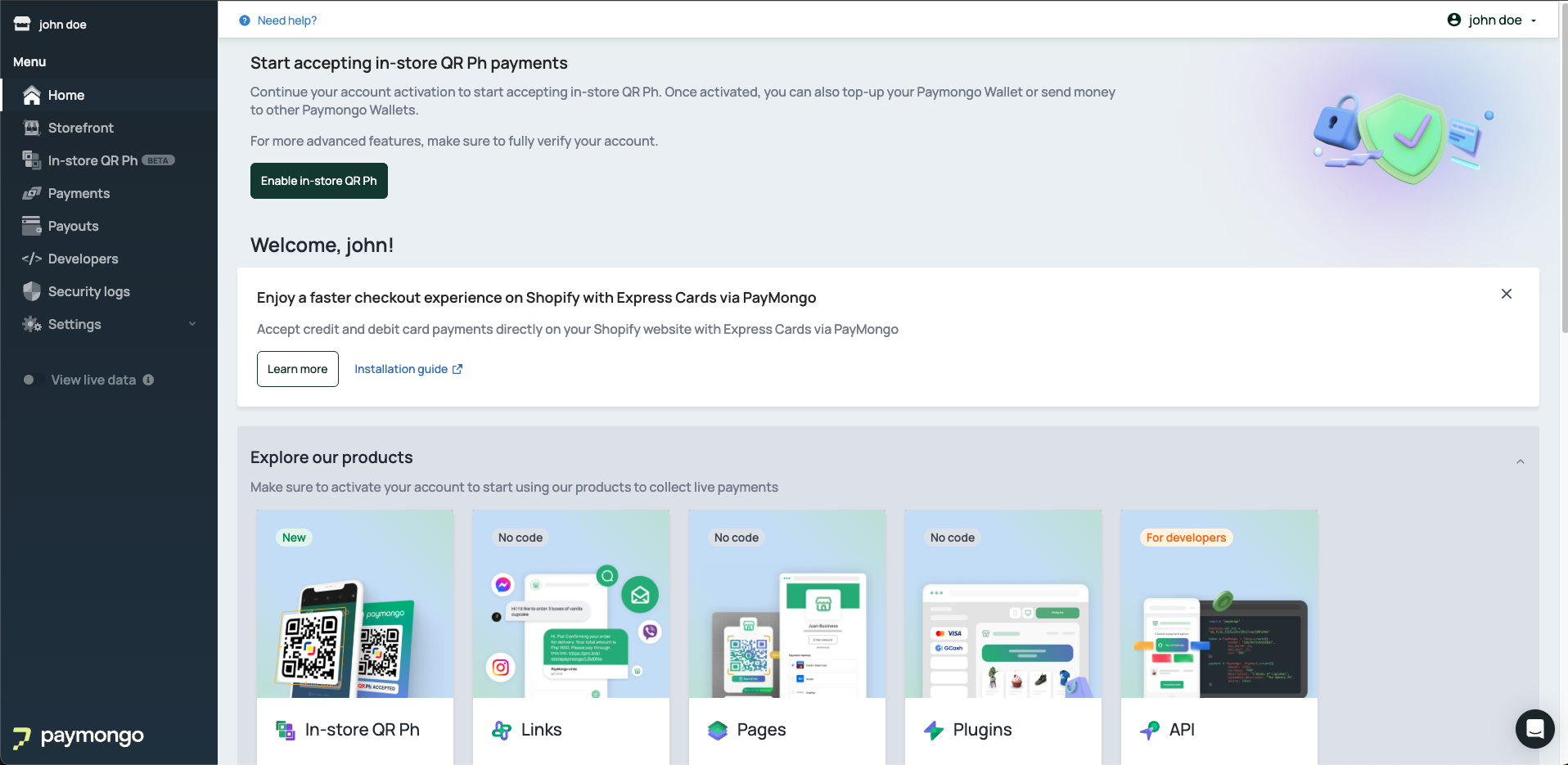Click the Storefront shop icon
This screenshot has height=765, width=1568.
pyautogui.click(x=32, y=128)
